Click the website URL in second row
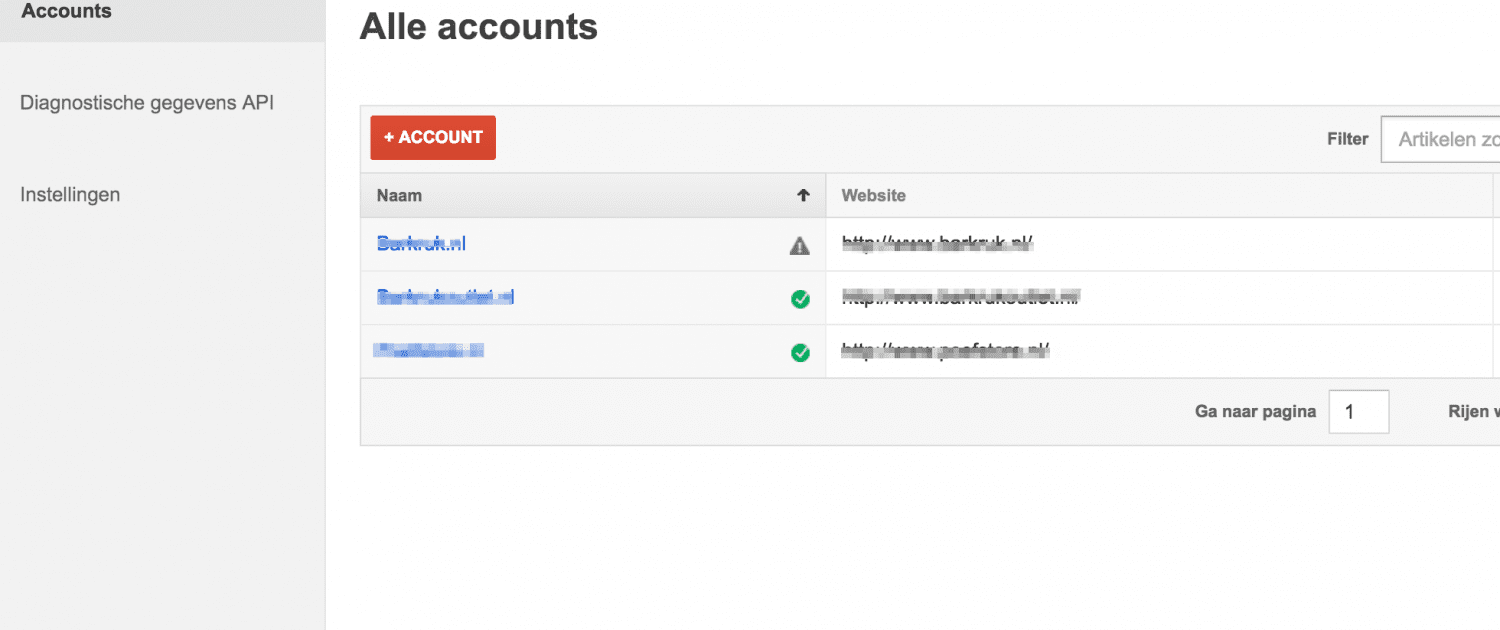 pyautogui.click(x=961, y=297)
